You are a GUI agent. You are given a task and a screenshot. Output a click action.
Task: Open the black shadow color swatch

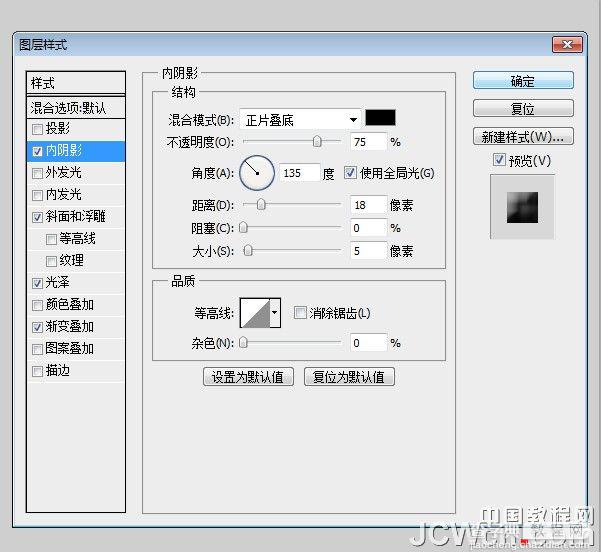tap(380, 117)
